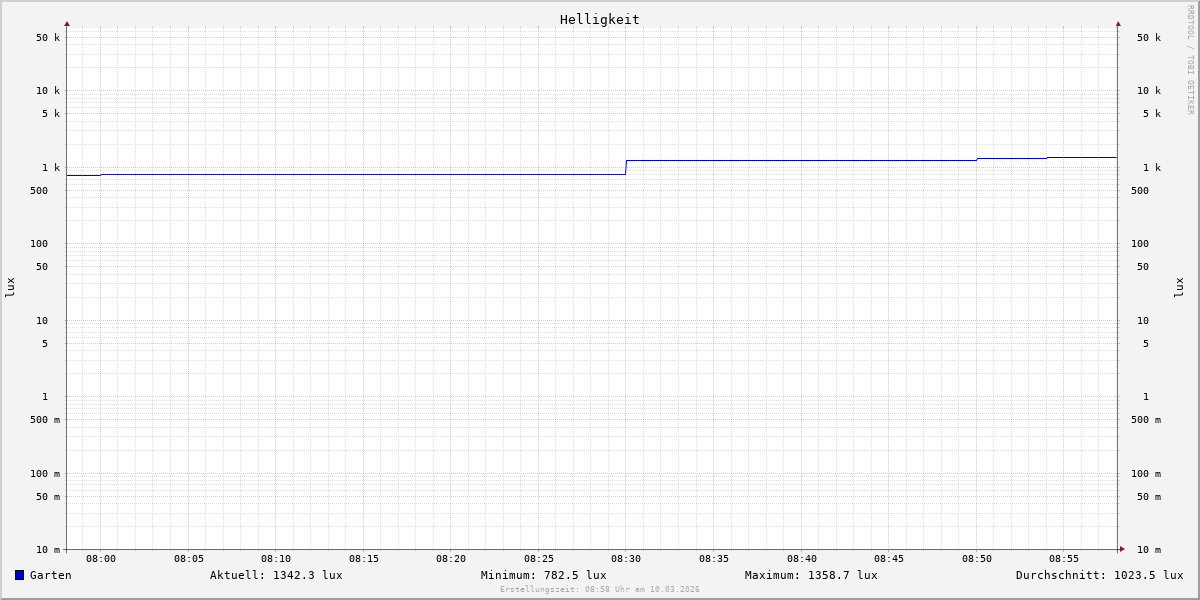This screenshot has height=600, width=1200.
Task: Click the Maximum 1358.7 lux value
Action: point(811,575)
